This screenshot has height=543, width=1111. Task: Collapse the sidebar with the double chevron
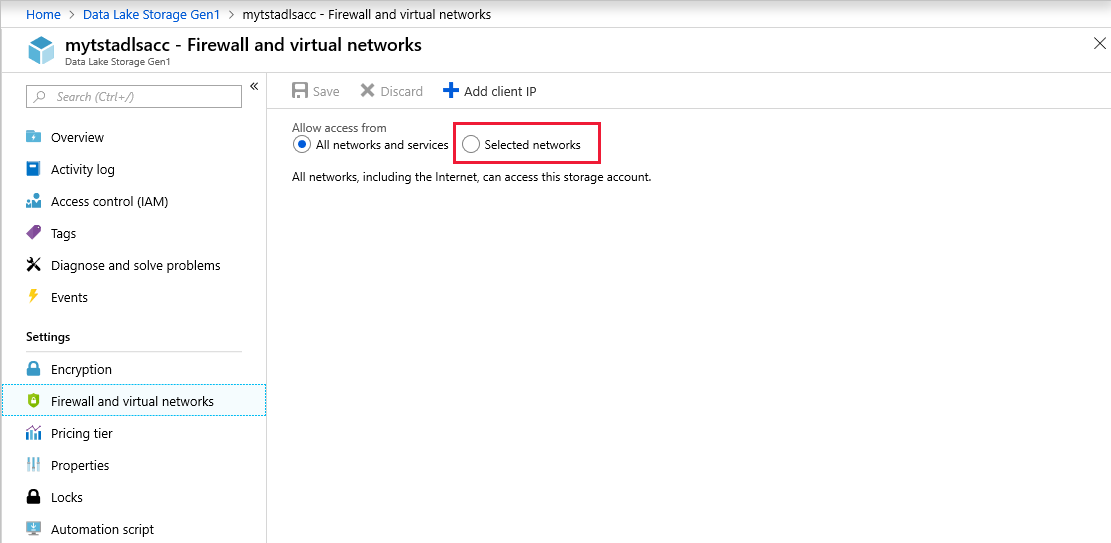tap(254, 87)
